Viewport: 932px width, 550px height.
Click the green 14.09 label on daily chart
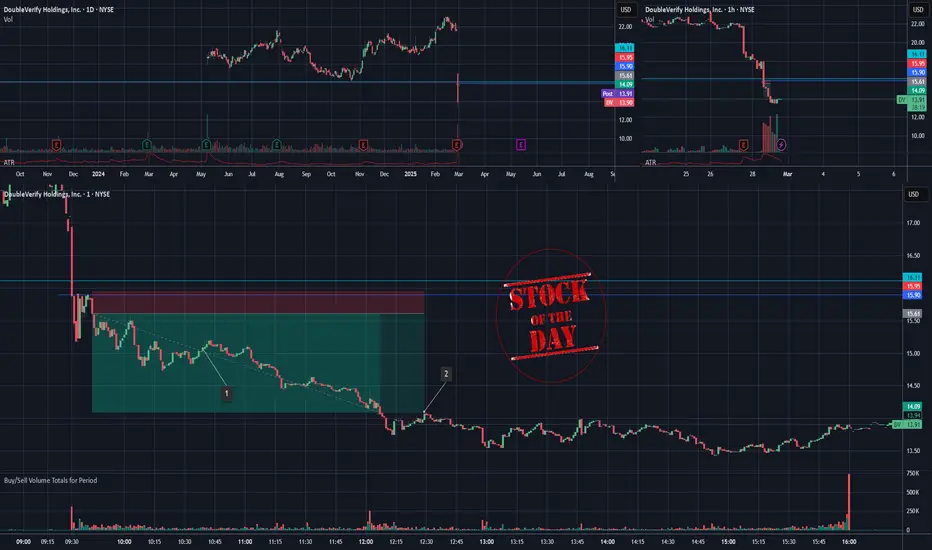[x=624, y=84]
